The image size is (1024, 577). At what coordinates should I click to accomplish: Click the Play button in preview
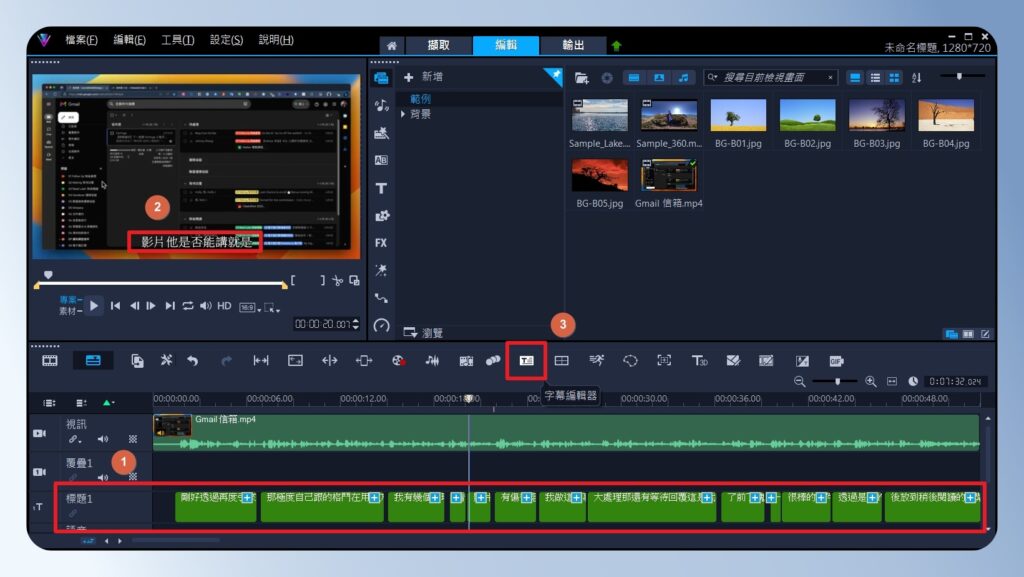click(94, 305)
